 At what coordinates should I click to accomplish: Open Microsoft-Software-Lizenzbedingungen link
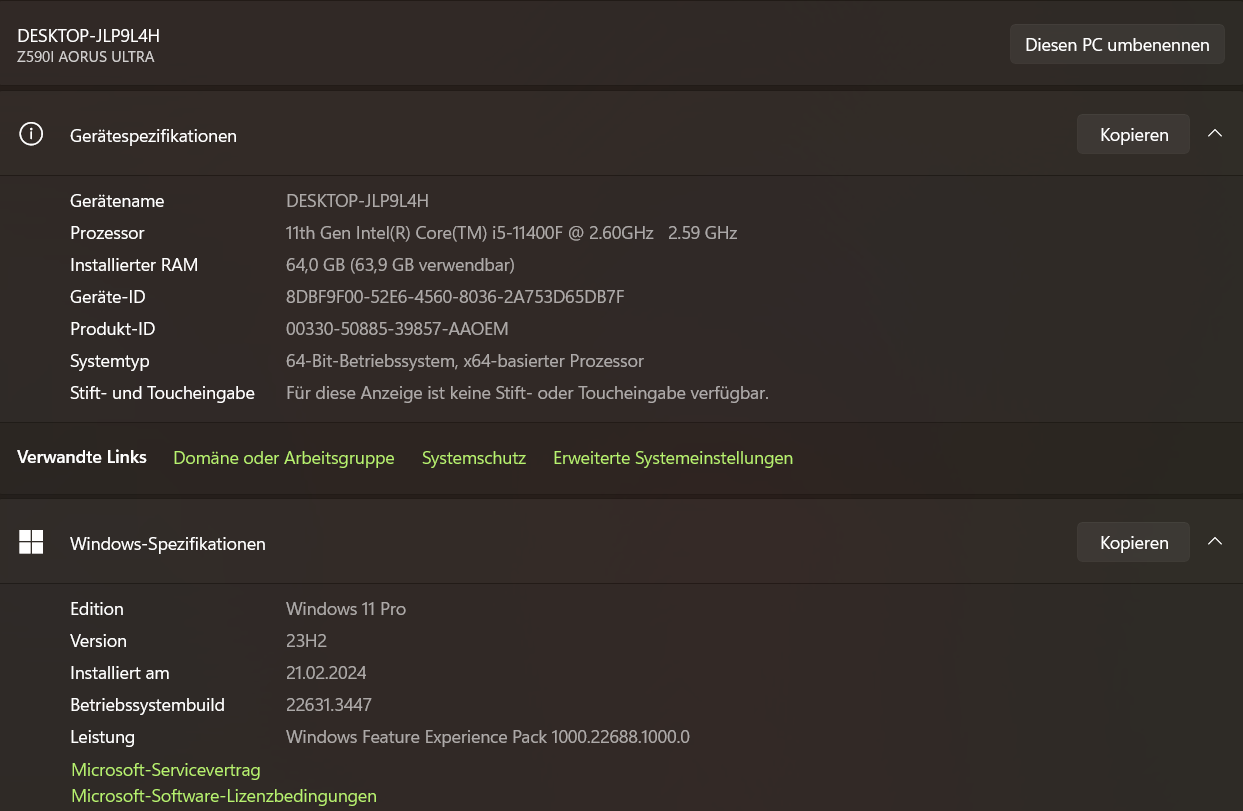point(224,797)
